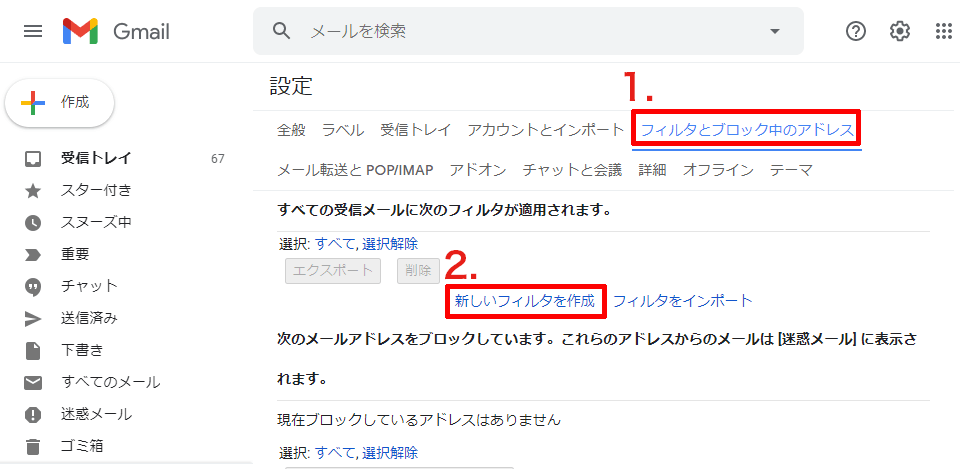Click the search magnifier icon
The width and height of the screenshot is (960, 469).
281,31
